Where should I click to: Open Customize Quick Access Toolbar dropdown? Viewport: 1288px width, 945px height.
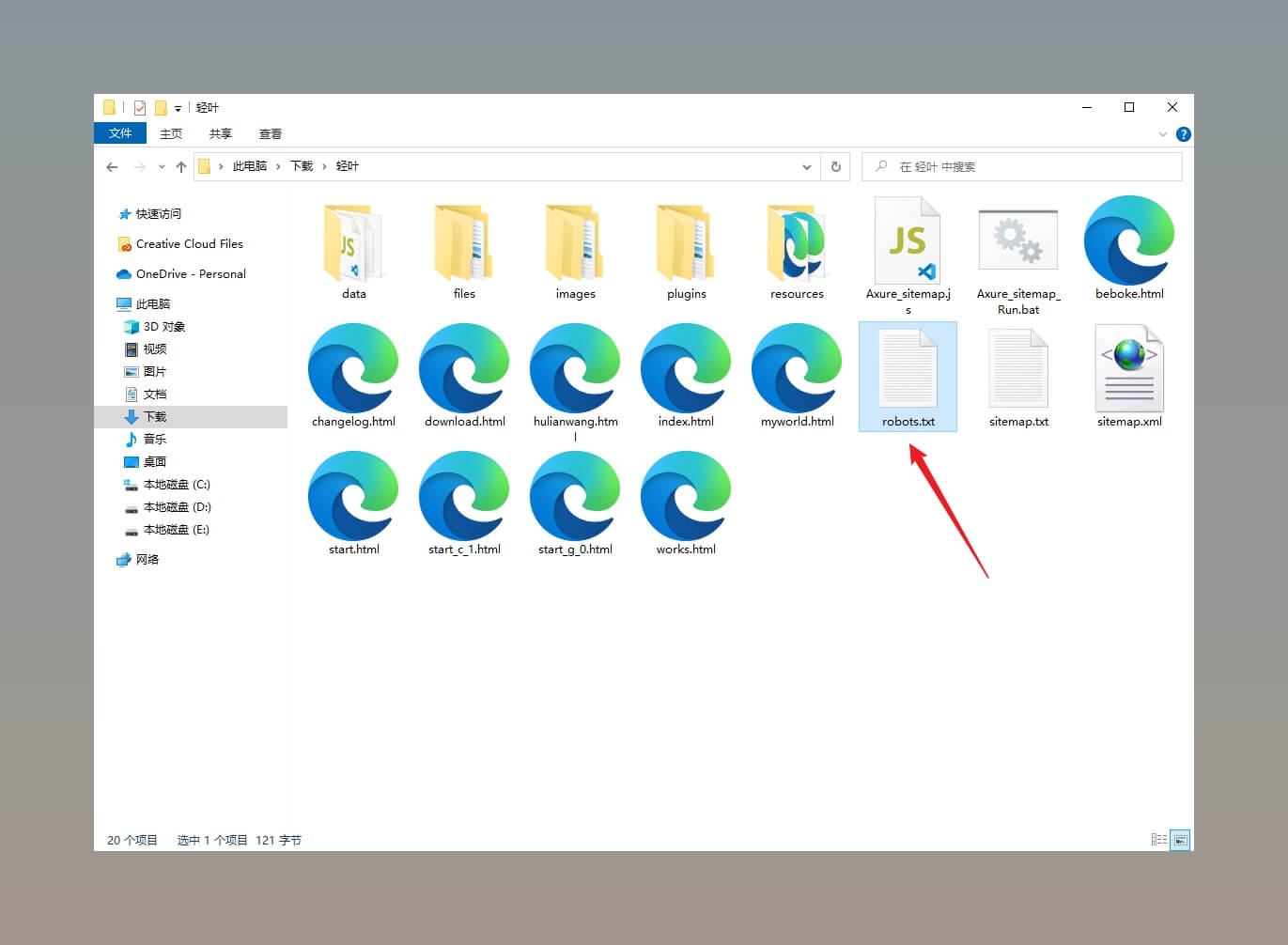pos(178,108)
